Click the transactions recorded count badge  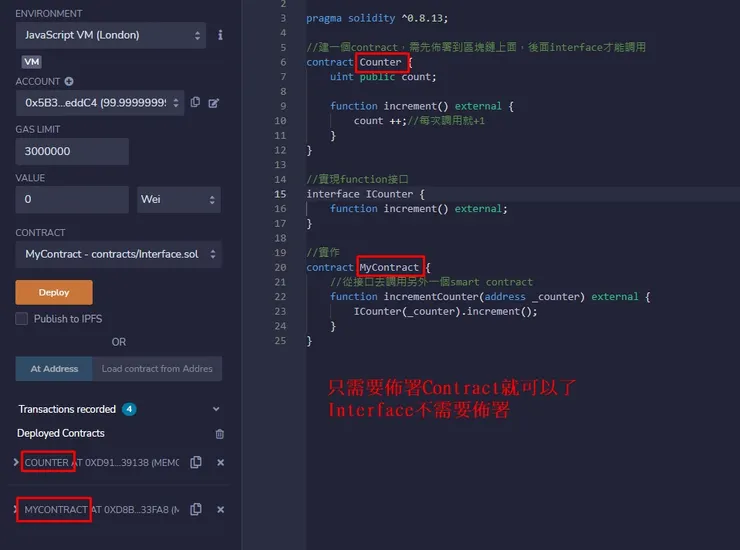click(129, 409)
